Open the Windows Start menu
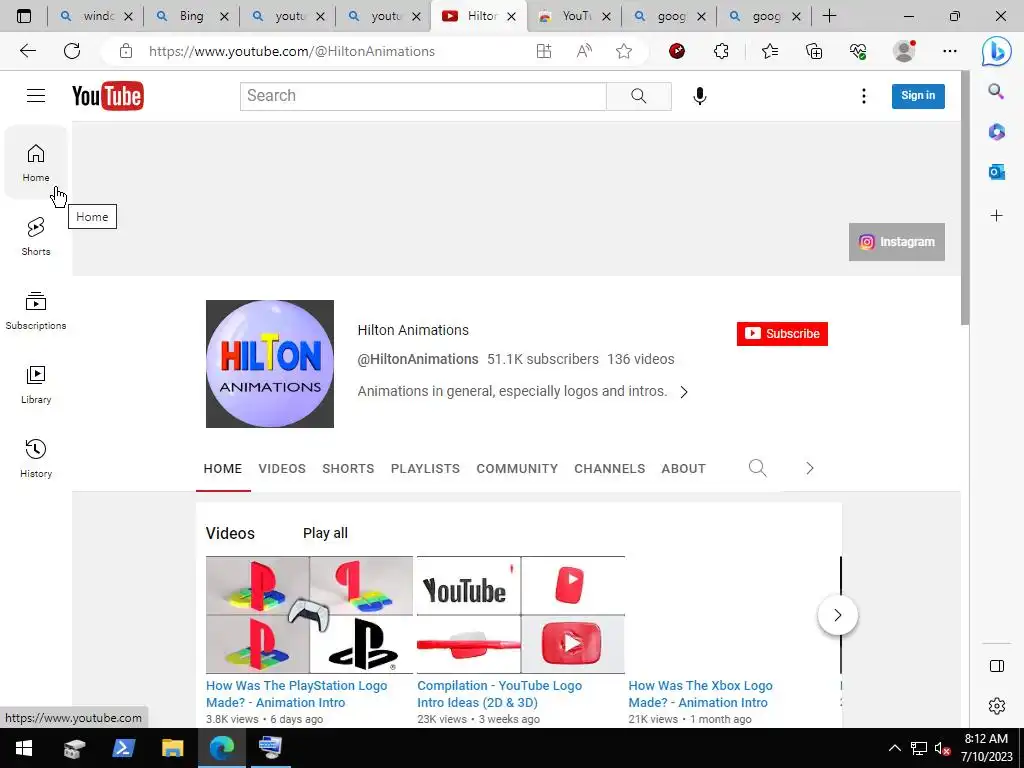Image resolution: width=1024 pixels, height=768 pixels. (x=24, y=748)
